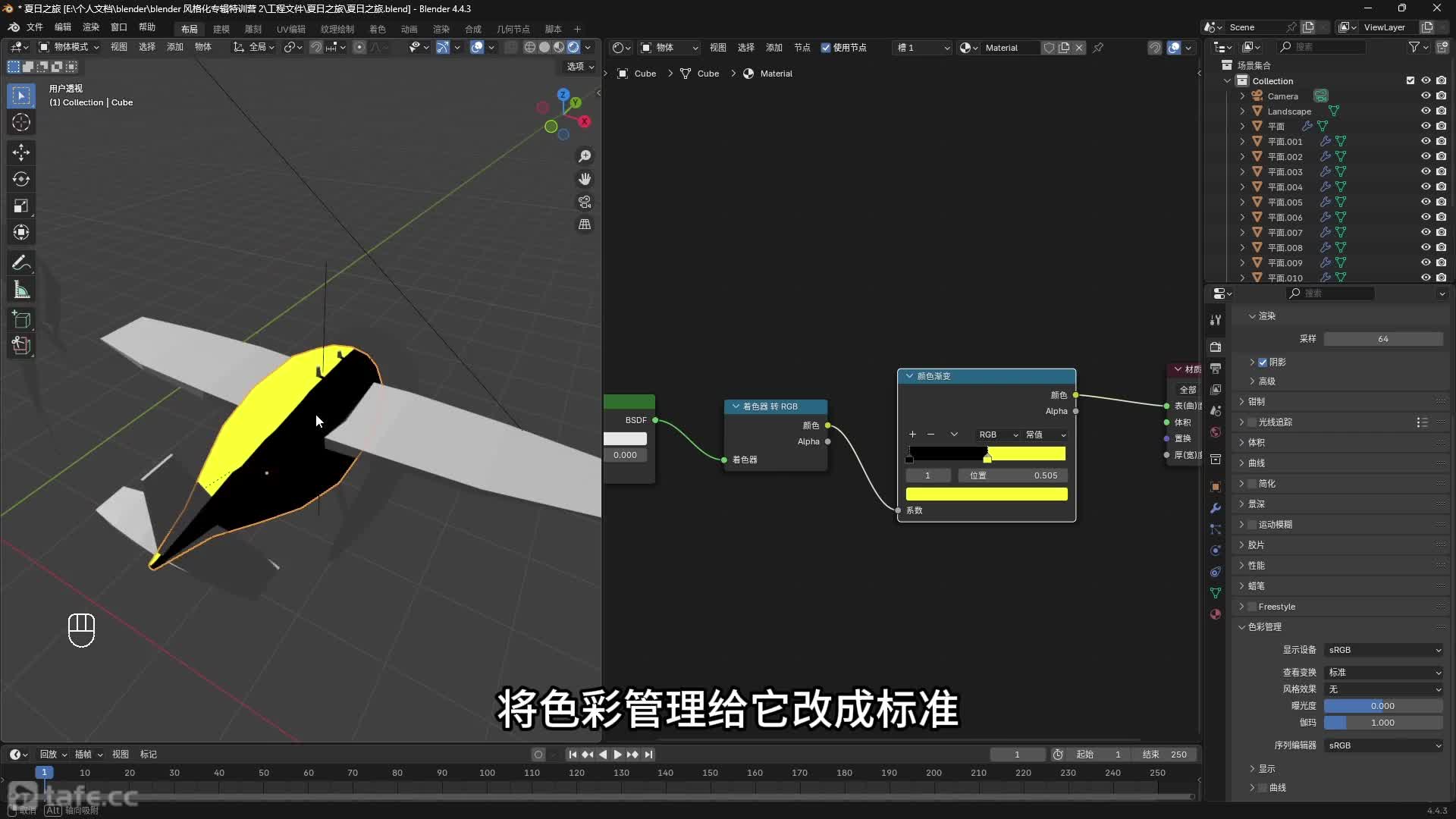
Task: Open the World properties tab icon
Action: [1216, 432]
